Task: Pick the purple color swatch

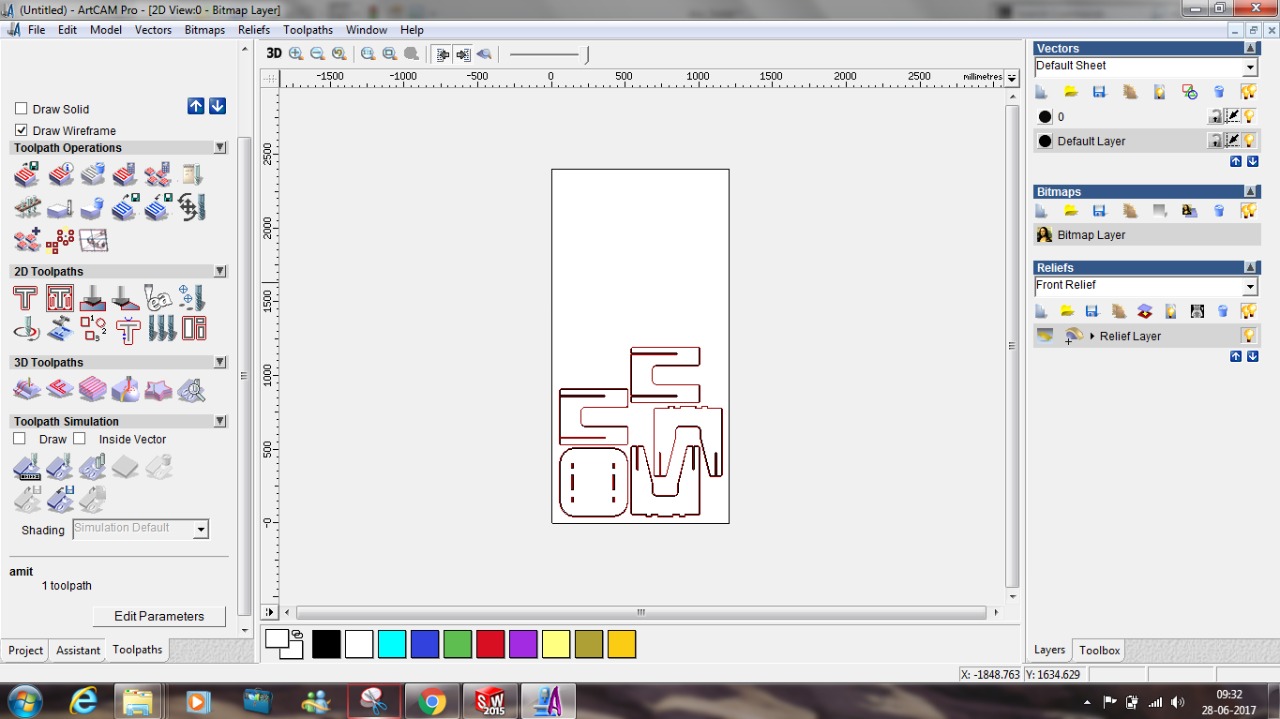Action: [x=523, y=645]
